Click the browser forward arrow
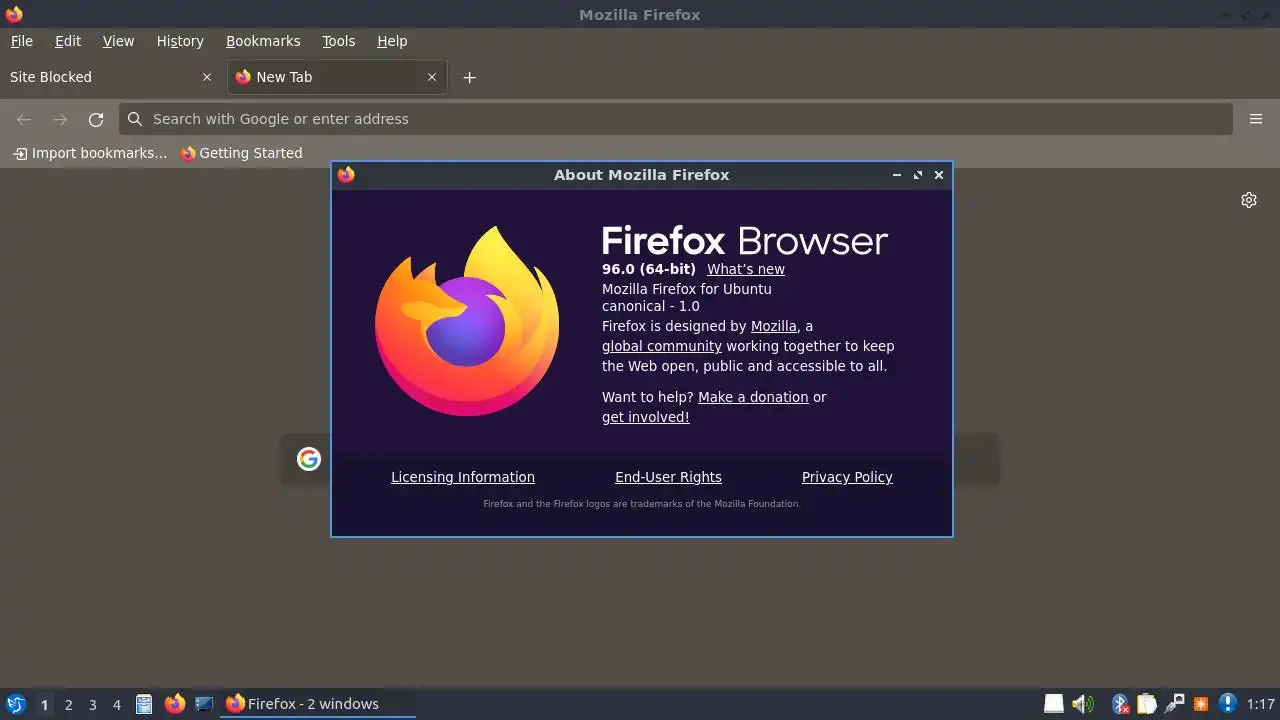The height and width of the screenshot is (720, 1280). pos(60,119)
